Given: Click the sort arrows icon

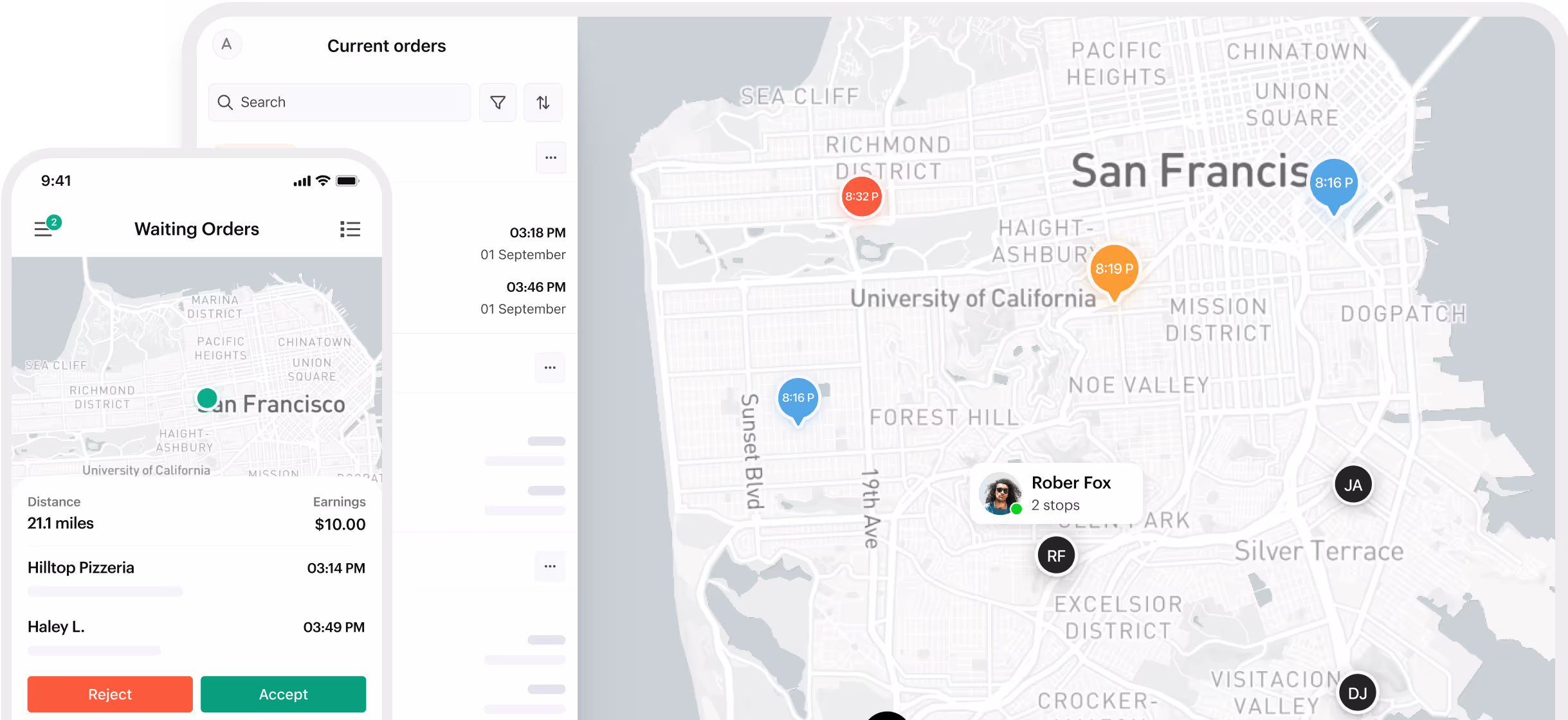Looking at the screenshot, I should (x=543, y=102).
